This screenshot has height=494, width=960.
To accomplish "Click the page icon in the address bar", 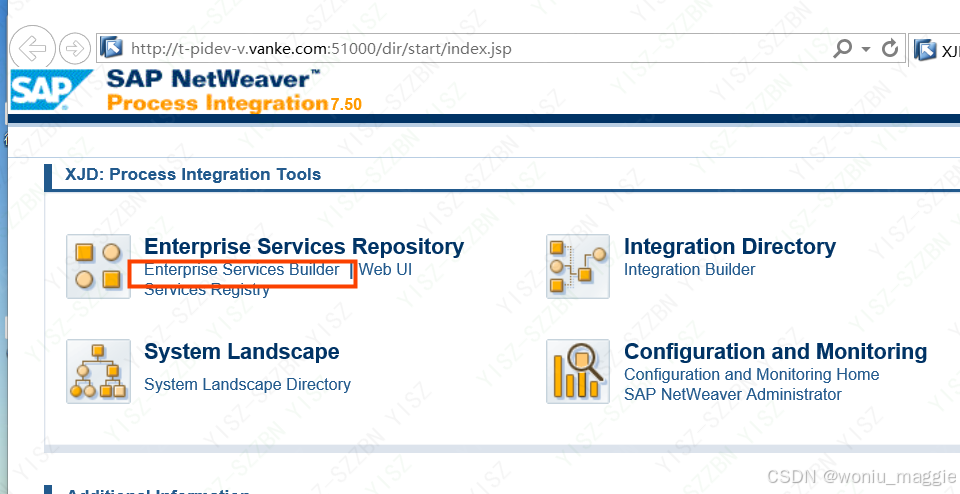I will click(x=111, y=48).
